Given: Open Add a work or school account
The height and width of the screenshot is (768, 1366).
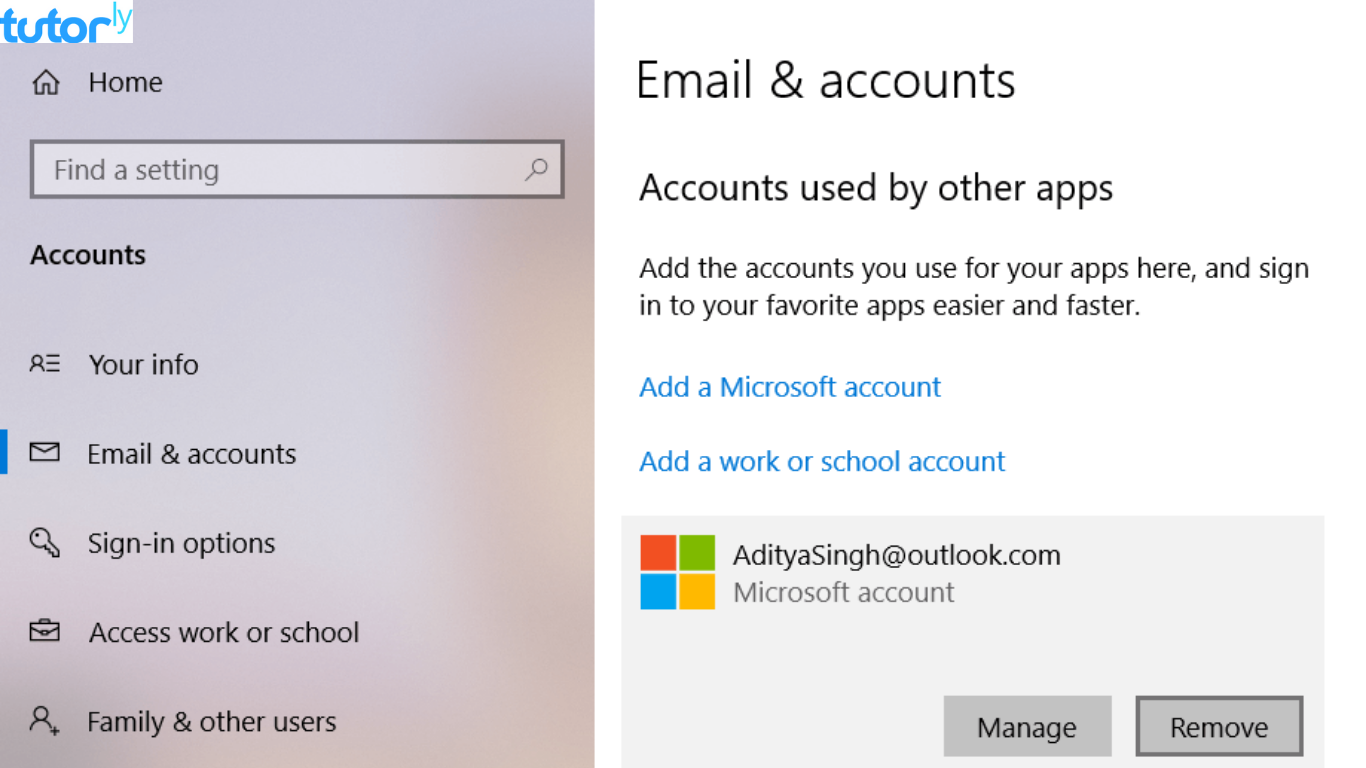Looking at the screenshot, I should 821,461.
